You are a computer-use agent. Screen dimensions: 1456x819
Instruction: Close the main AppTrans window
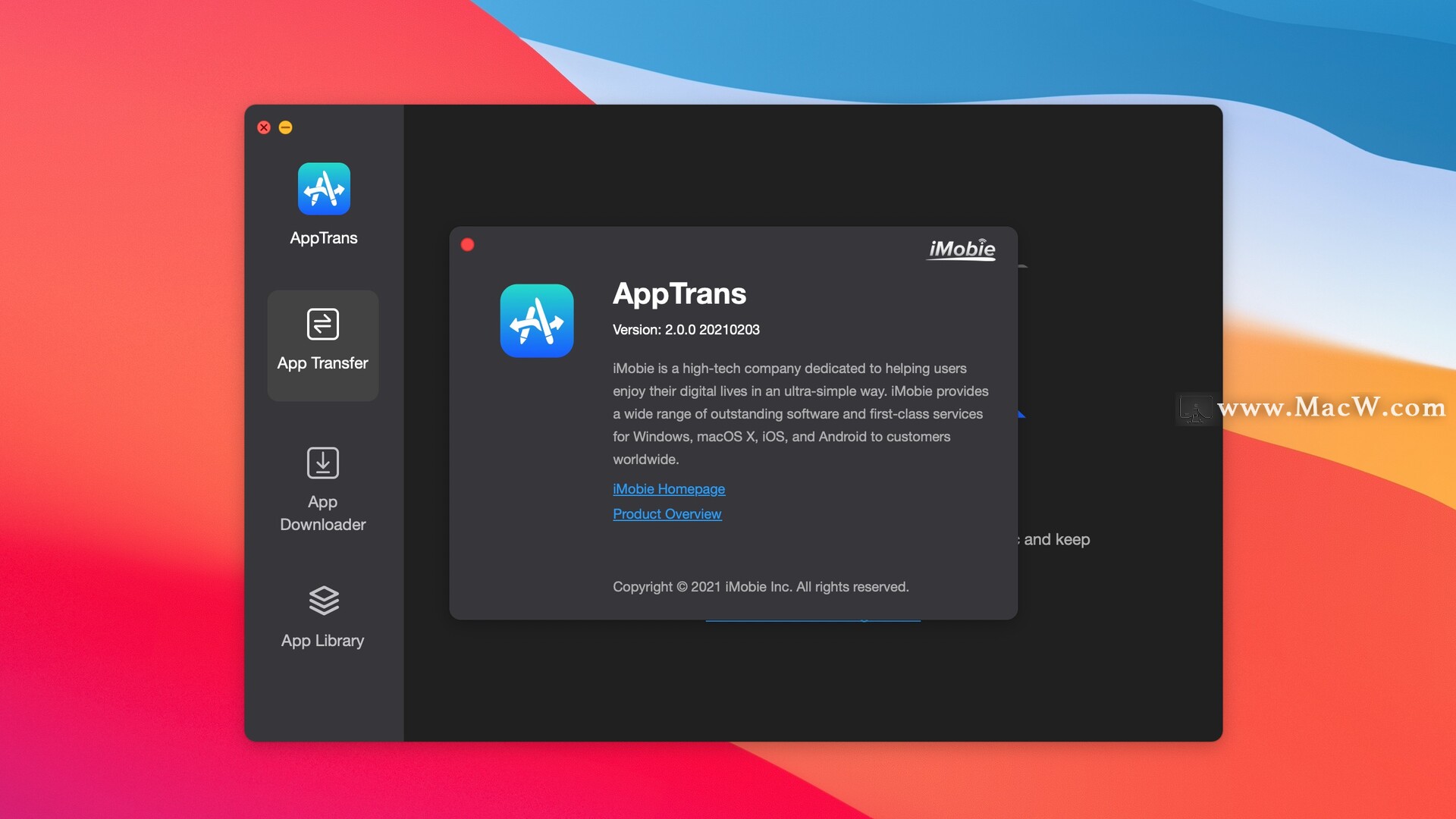264,127
